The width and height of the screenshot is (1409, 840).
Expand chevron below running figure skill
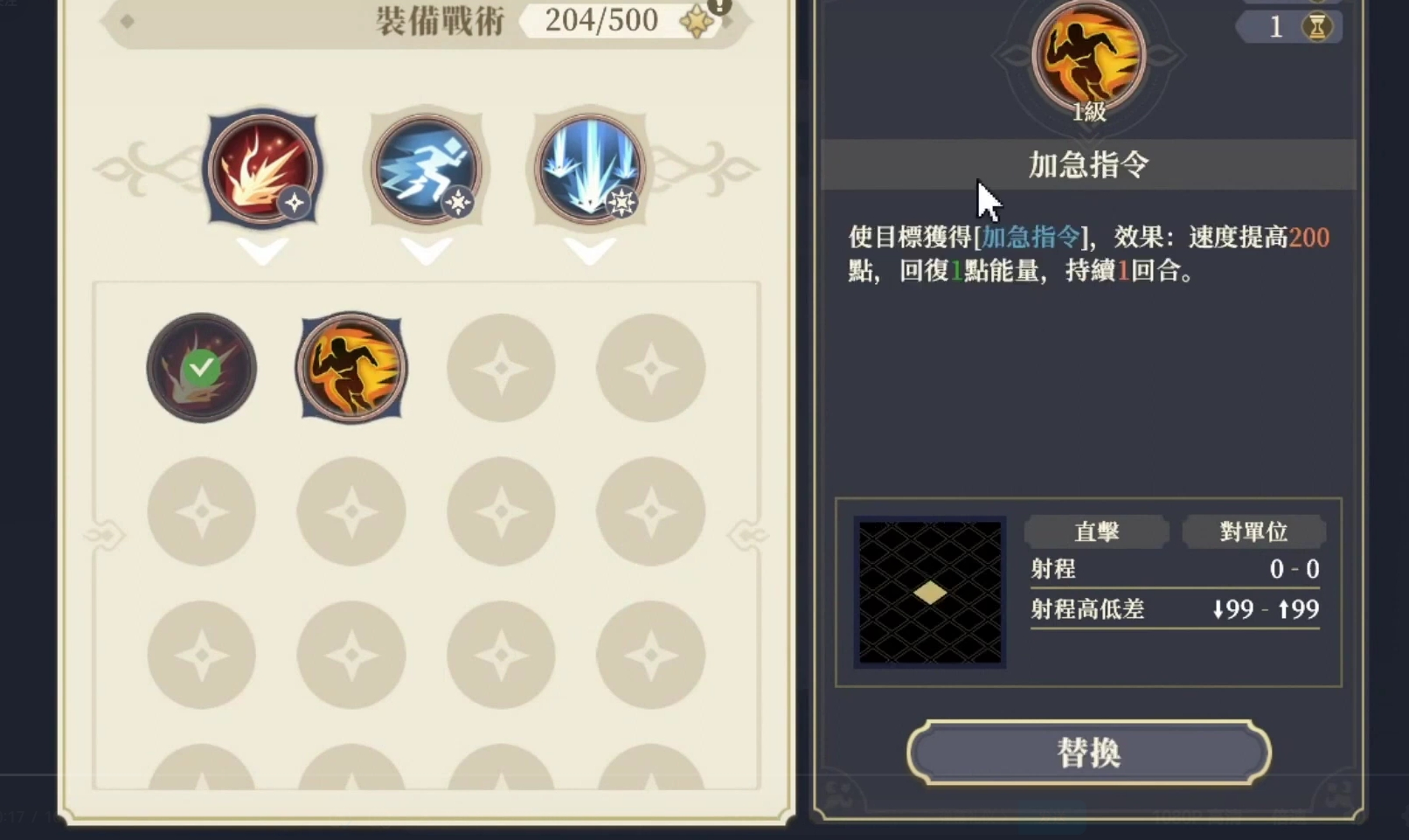click(x=426, y=252)
